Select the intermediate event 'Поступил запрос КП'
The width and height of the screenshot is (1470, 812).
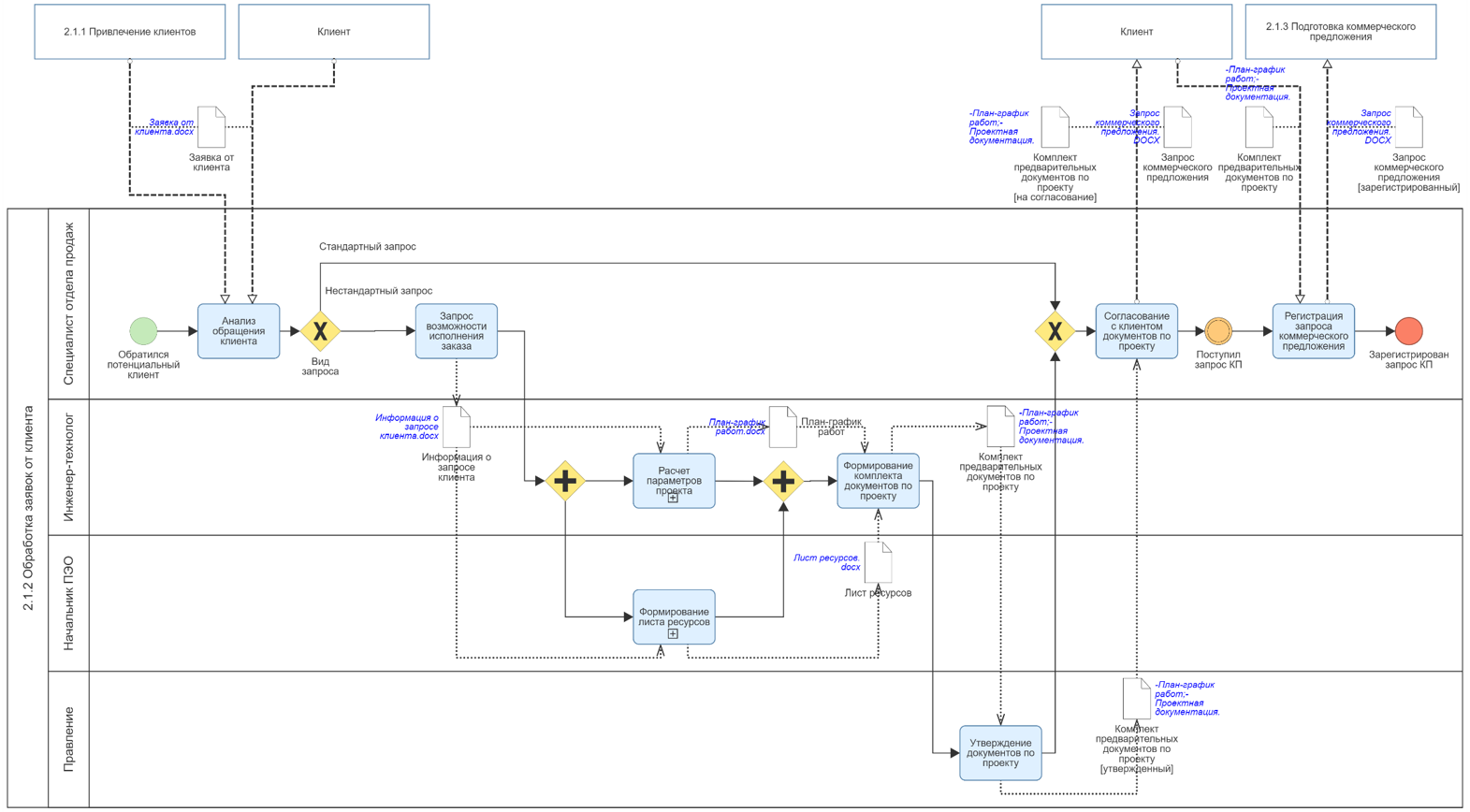coord(1218,330)
